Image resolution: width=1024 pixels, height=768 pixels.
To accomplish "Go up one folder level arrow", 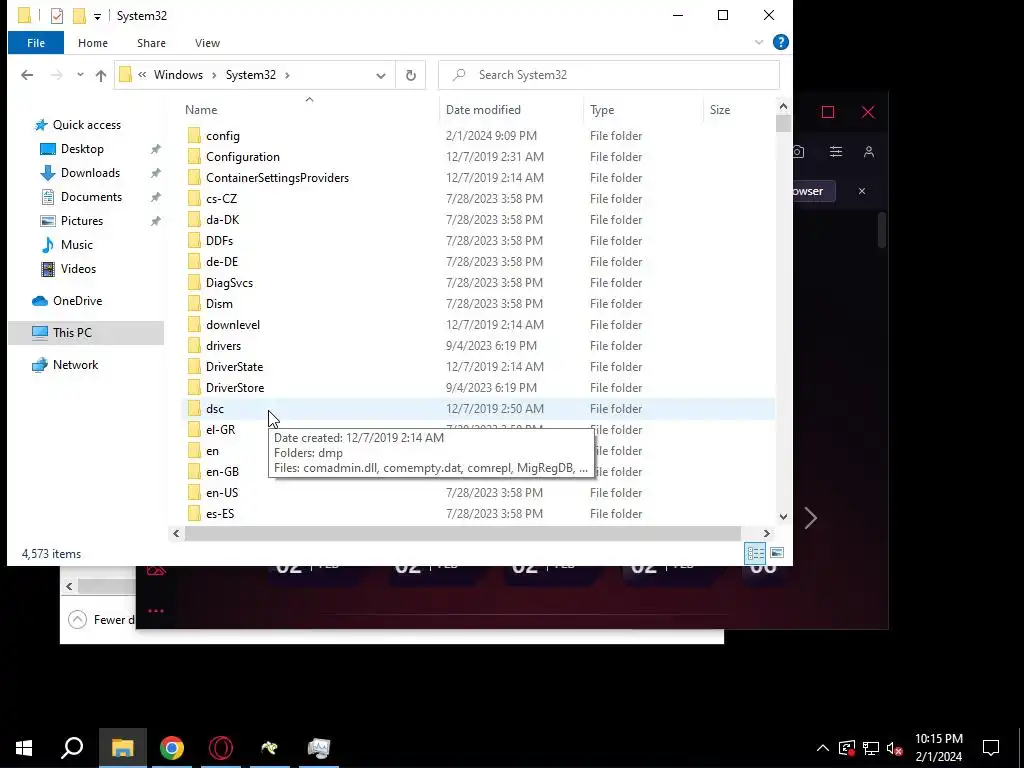I will (x=101, y=75).
